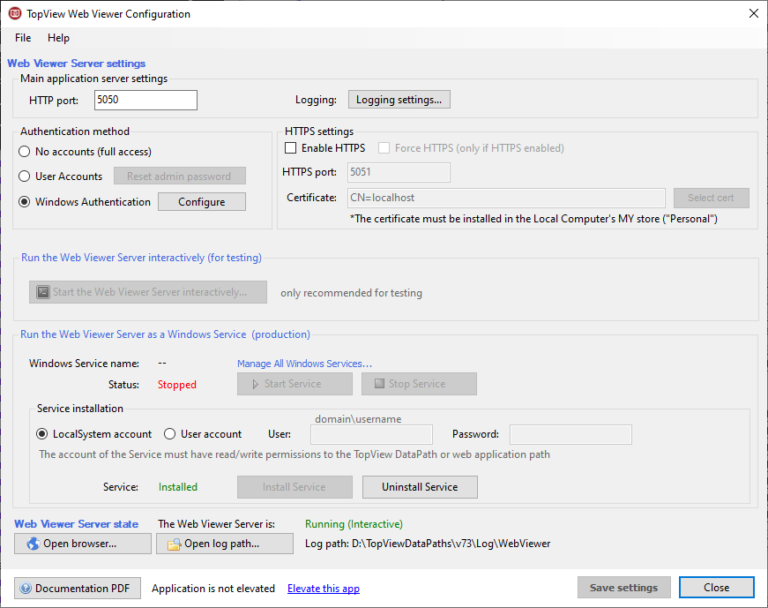This screenshot has height=608, width=768.
Task: Enable the HTTPS checkbox
Action: (x=291, y=148)
